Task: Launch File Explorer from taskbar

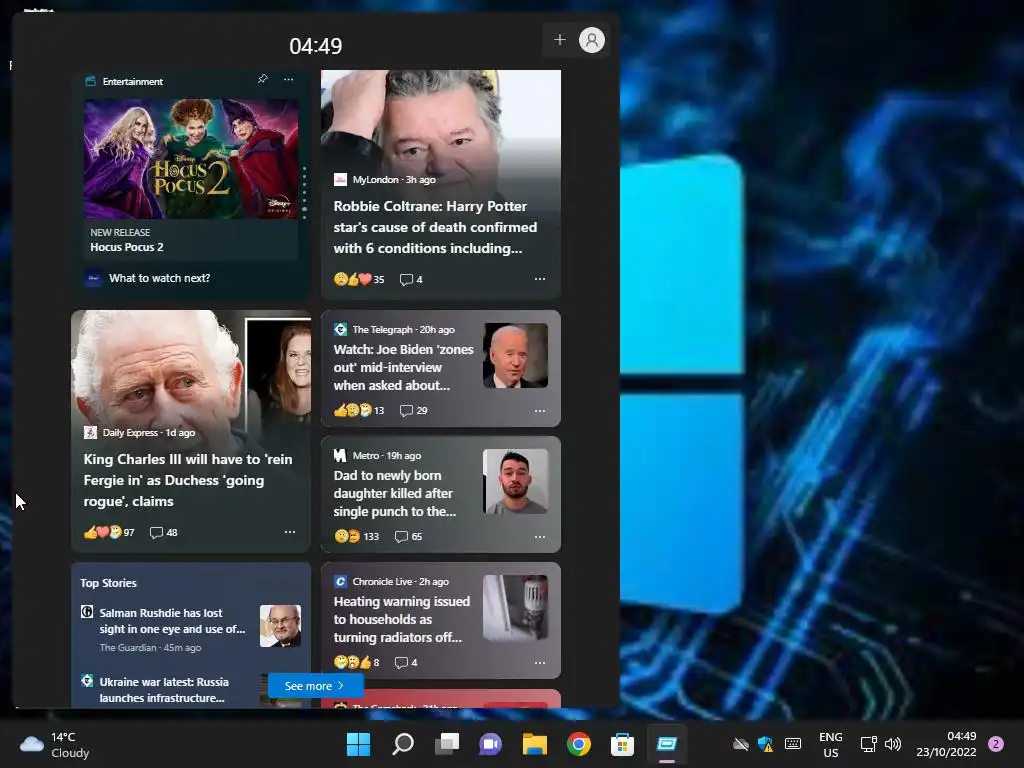Action: (535, 744)
